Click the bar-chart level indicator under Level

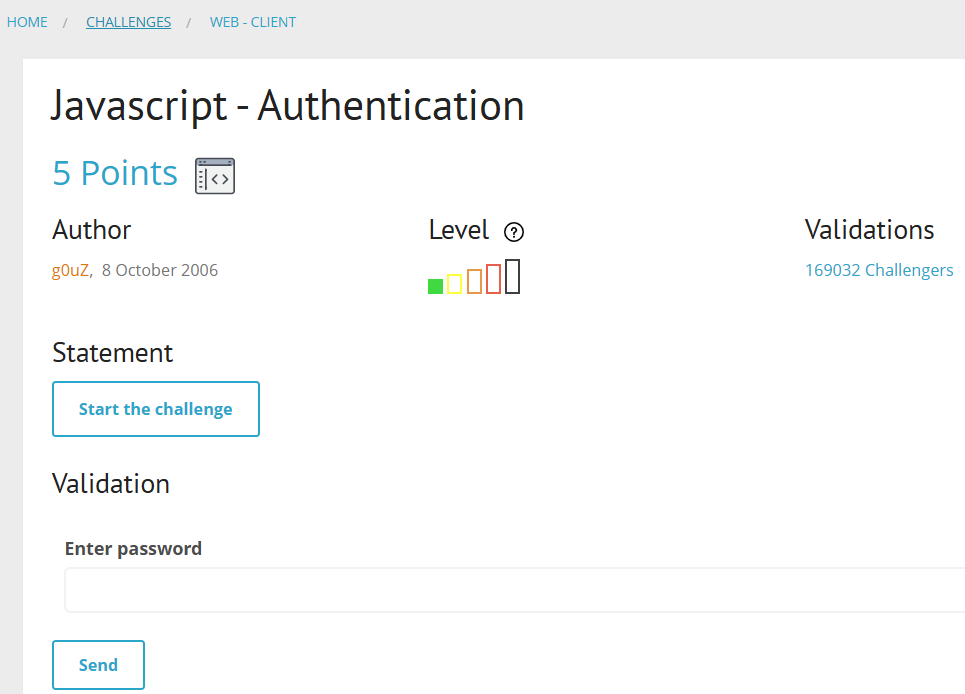(473, 280)
